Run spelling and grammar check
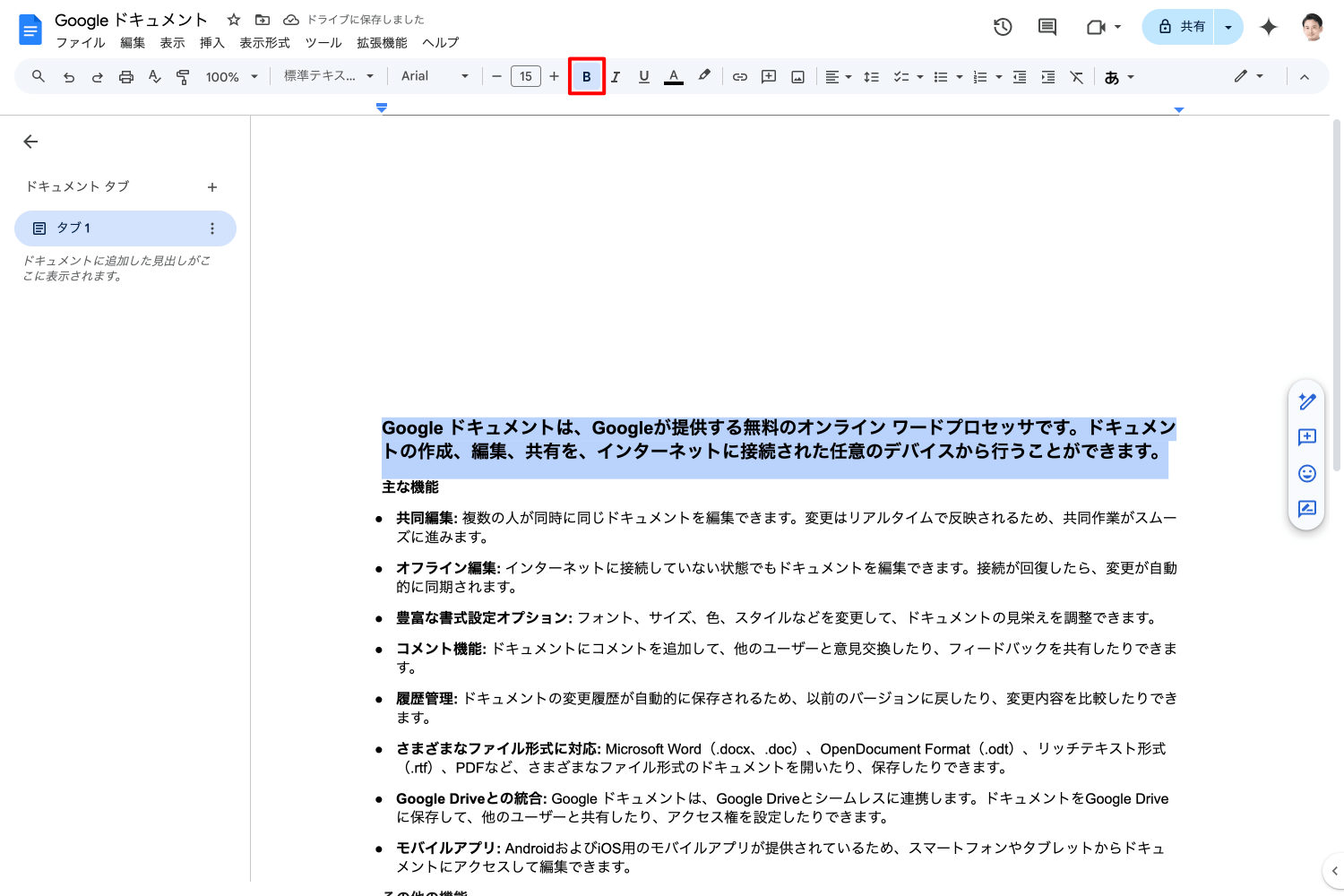This screenshot has height=896, width=1344. pyautogui.click(x=155, y=77)
